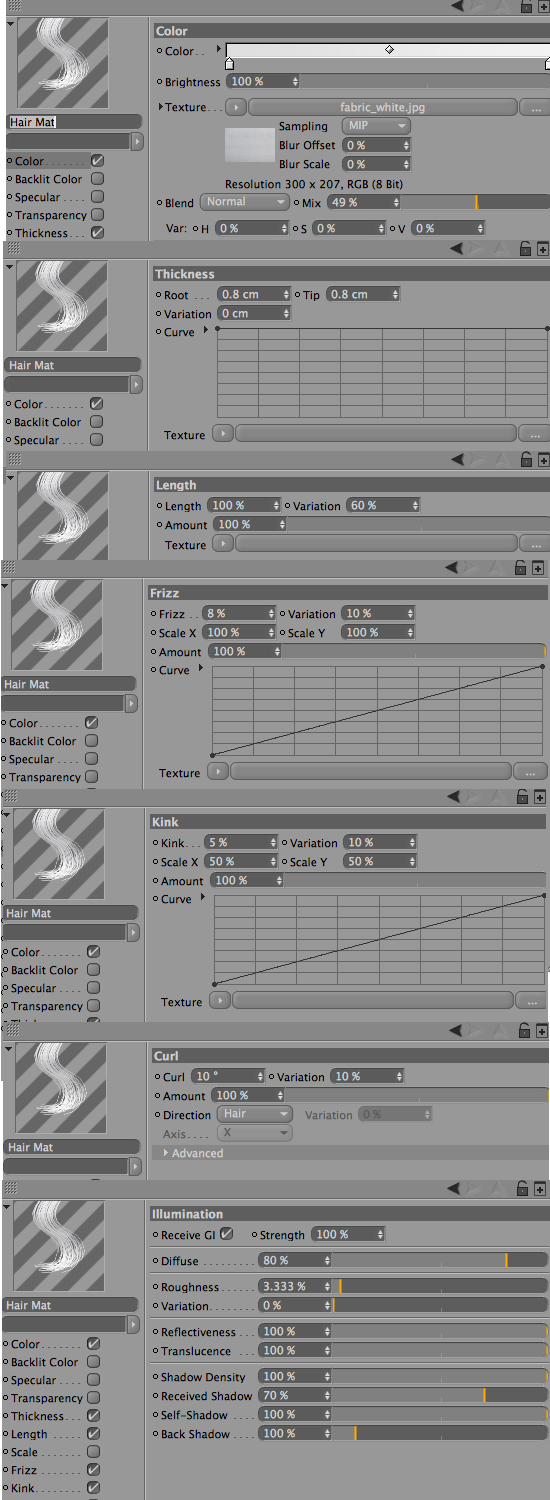Adjust the Received Shadow slider

point(440,1394)
